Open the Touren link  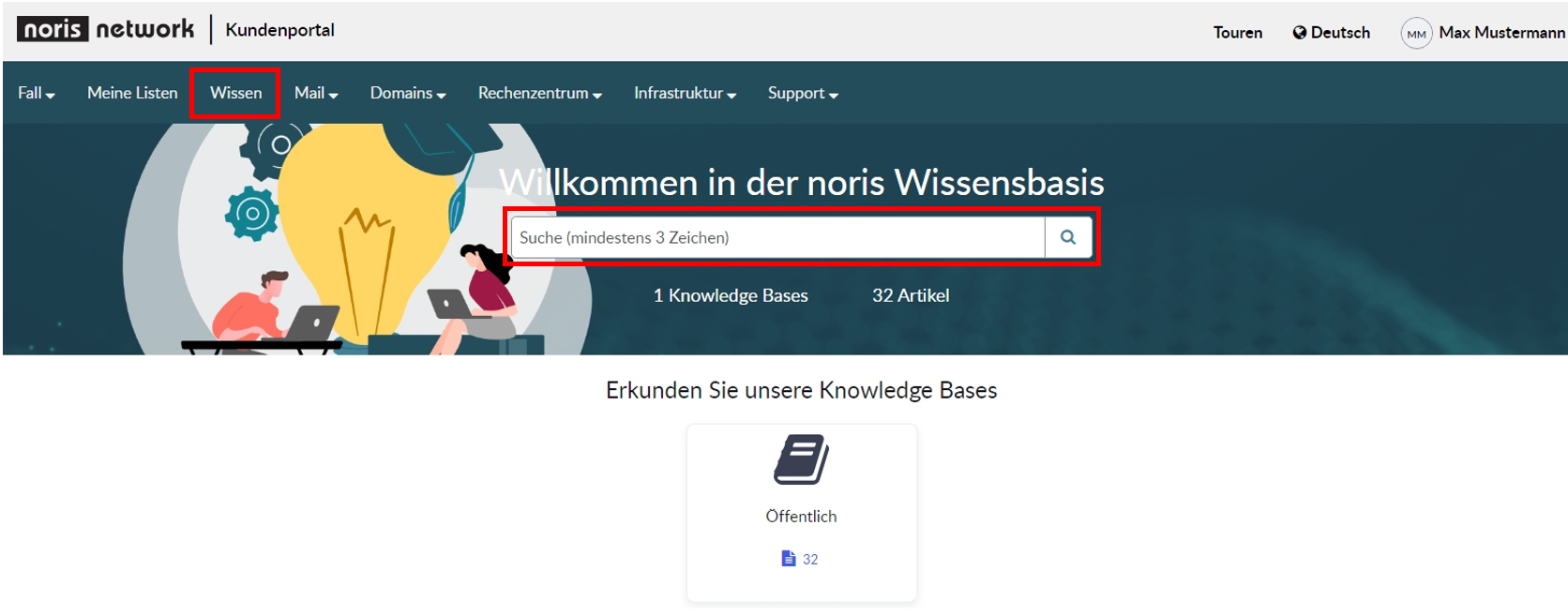[x=1238, y=33]
